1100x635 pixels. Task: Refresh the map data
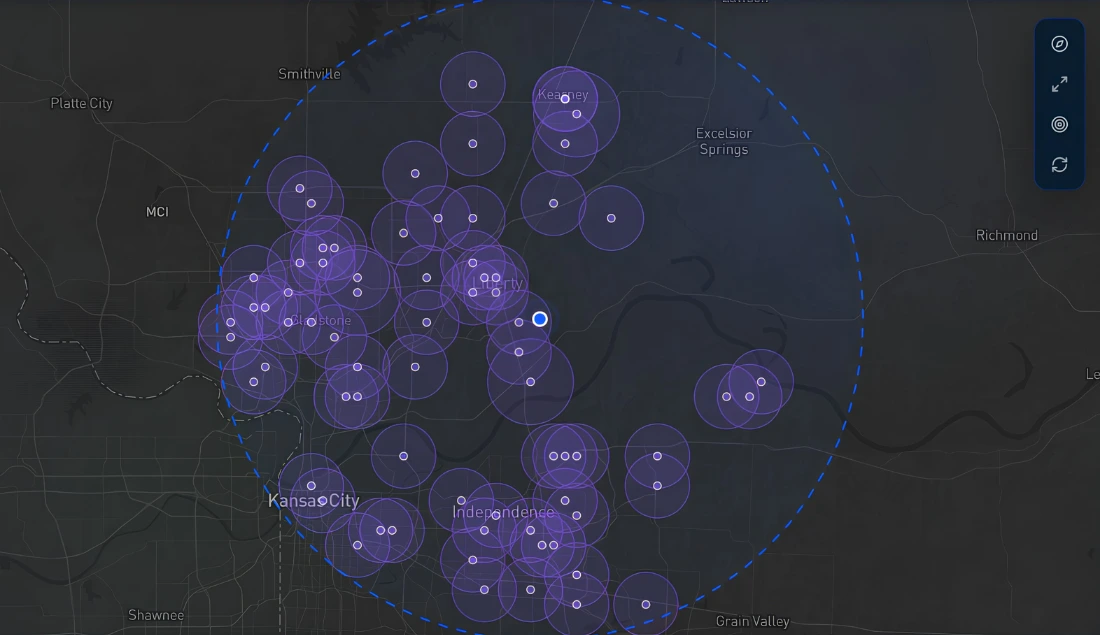click(1059, 164)
